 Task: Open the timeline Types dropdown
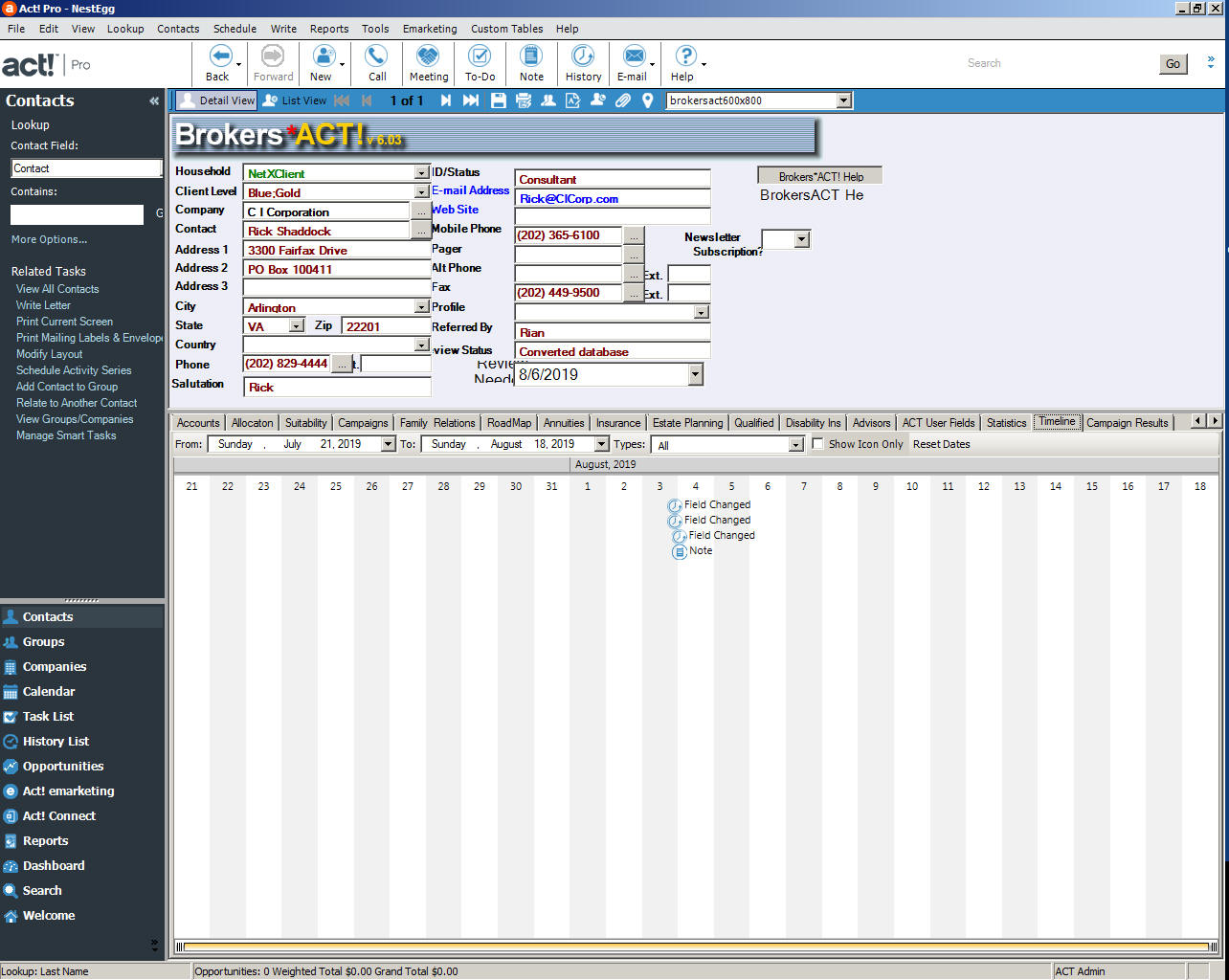(796, 445)
